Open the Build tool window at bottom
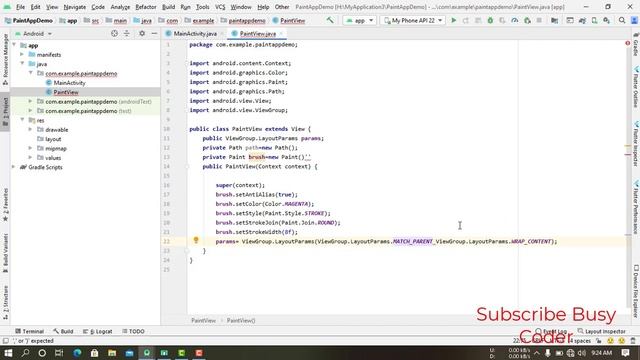 tap(63, 331)
